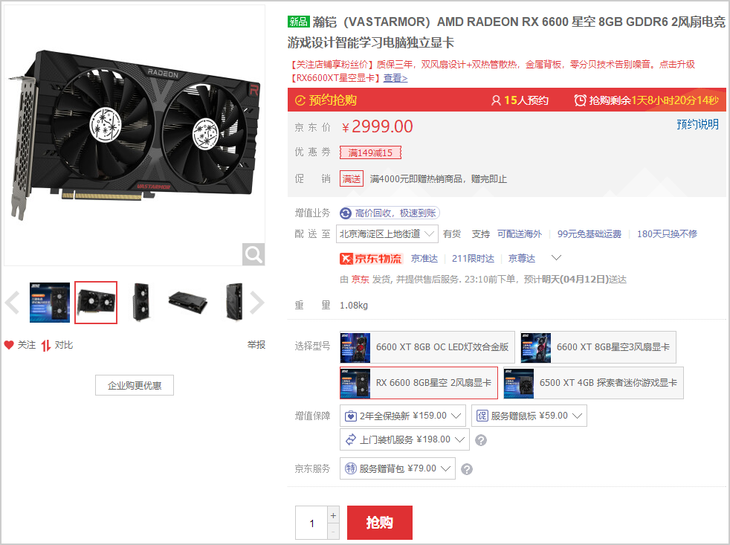This screenshot has width=730, height=545.
Task: Select model 6600 XT 8GB星空3风扇显卡
Action: [598, 347]
